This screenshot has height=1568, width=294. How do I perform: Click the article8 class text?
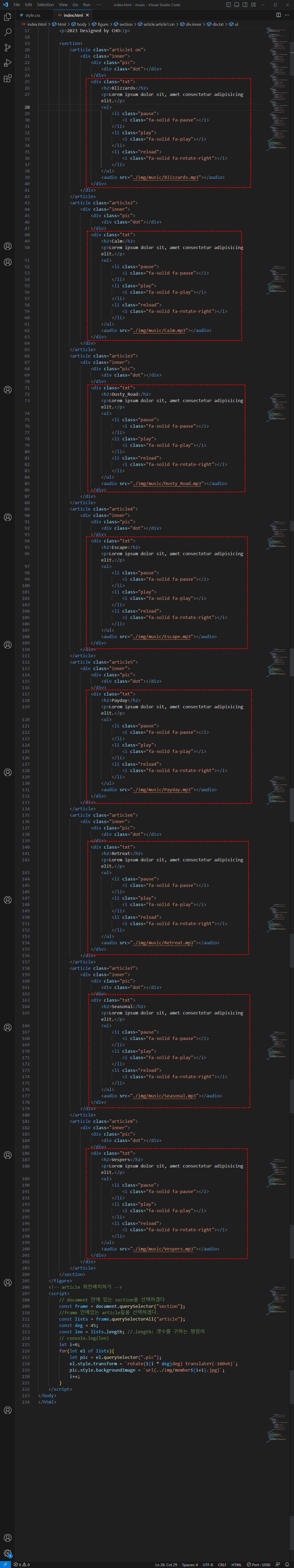click(x=124, y=1121)
